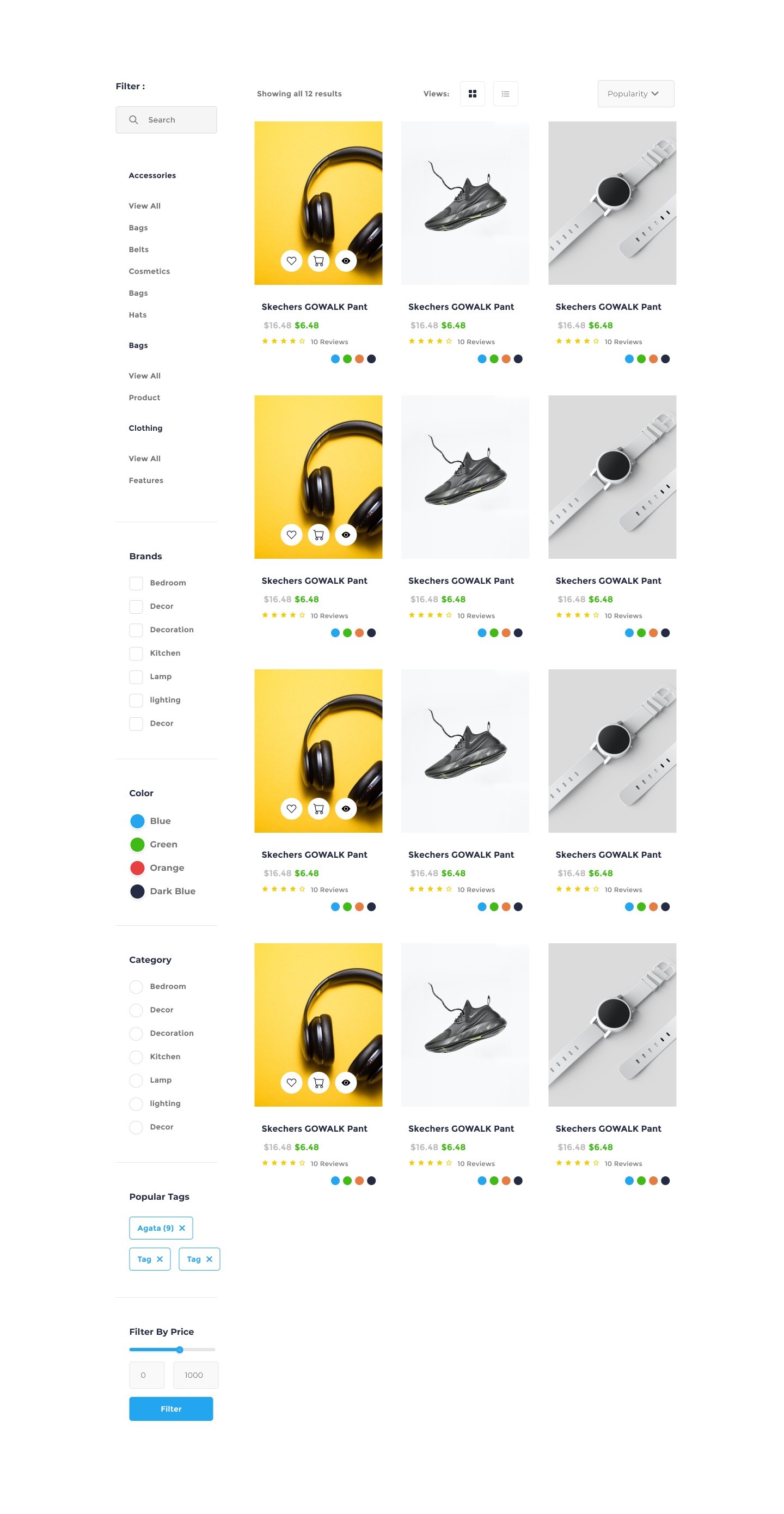Click the blue Filter button
Viewport: 784px width, 1514px height.
click(171, 1408)
